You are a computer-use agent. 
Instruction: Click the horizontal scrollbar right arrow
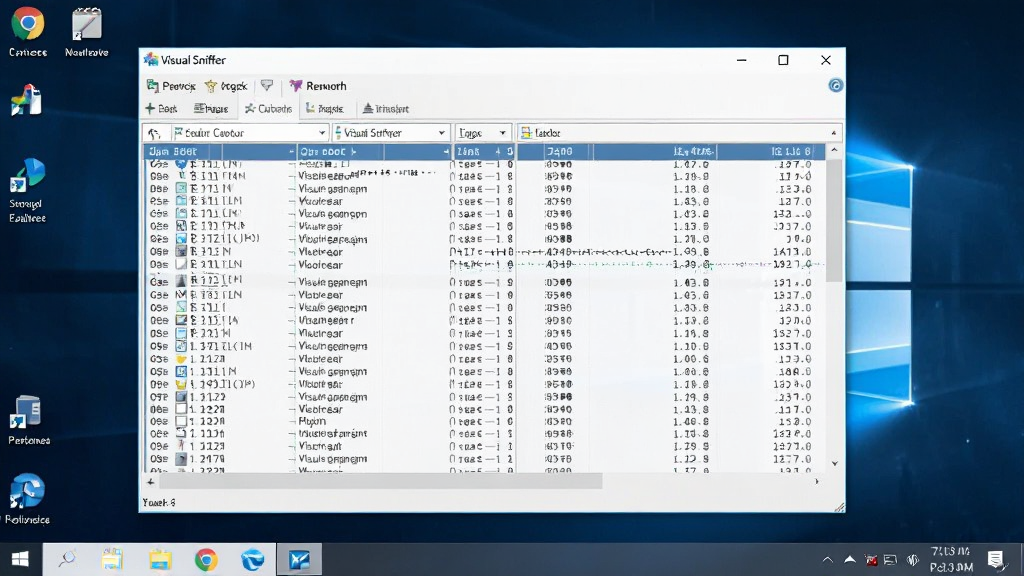pyautogui.click(x=816, y=482)
